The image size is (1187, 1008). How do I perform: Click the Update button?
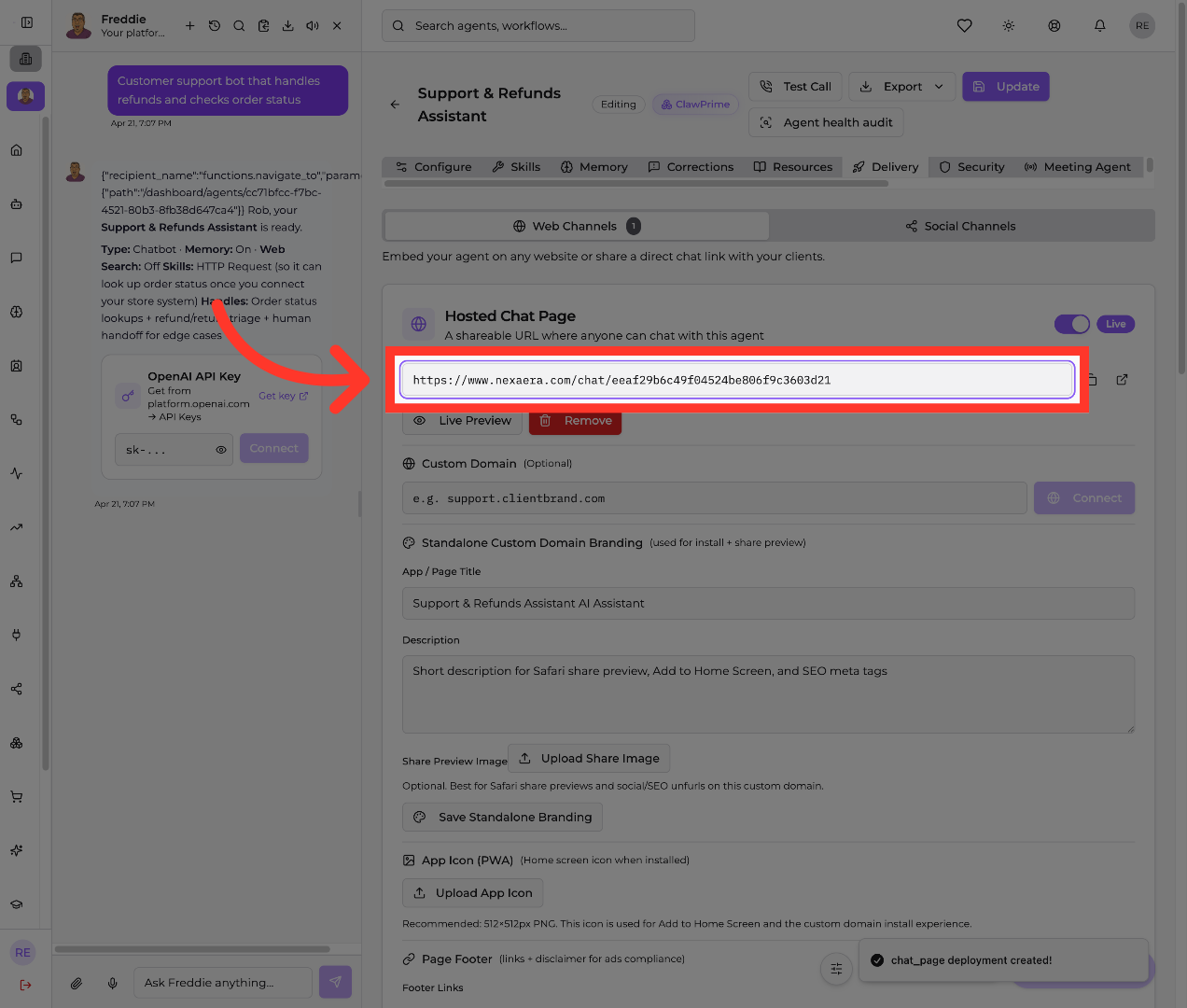pos(1006,87)
